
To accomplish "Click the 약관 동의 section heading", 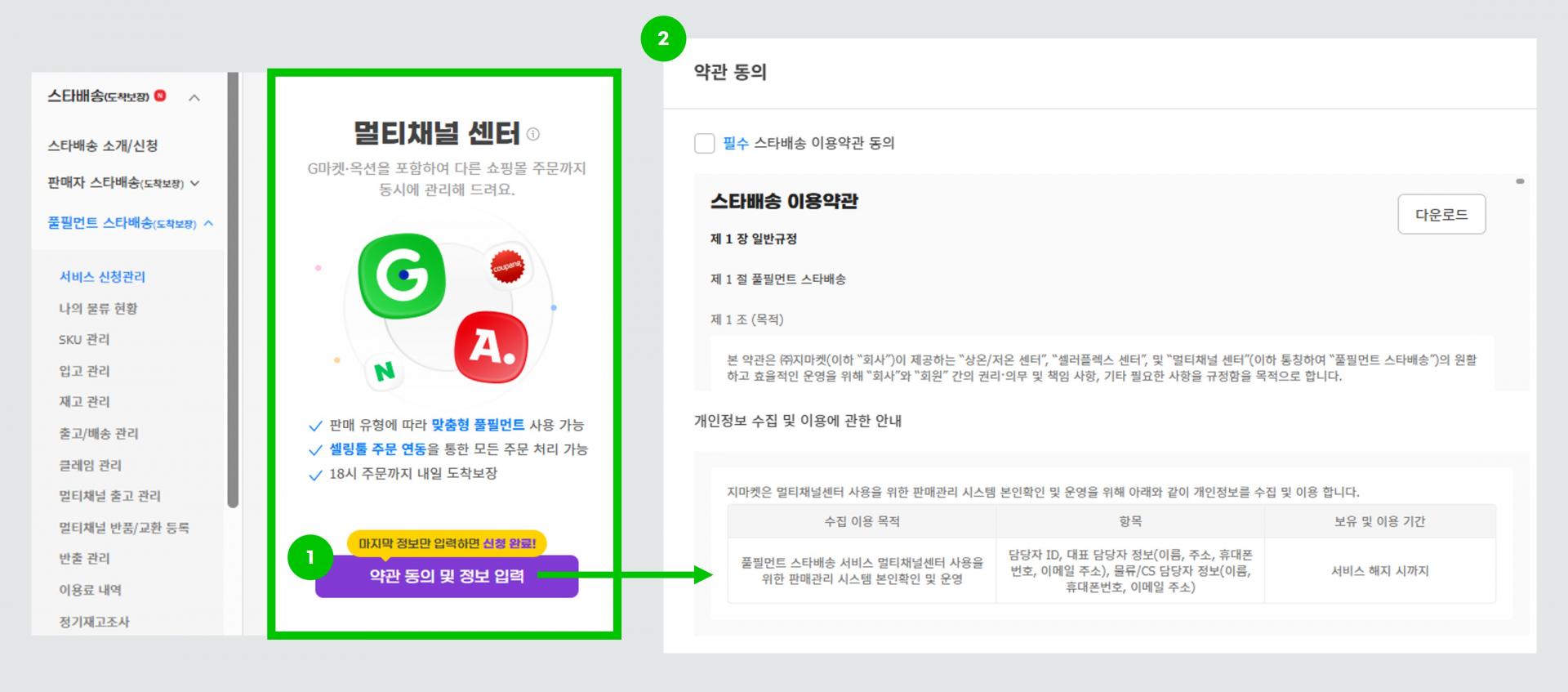I will pos(730,72).
